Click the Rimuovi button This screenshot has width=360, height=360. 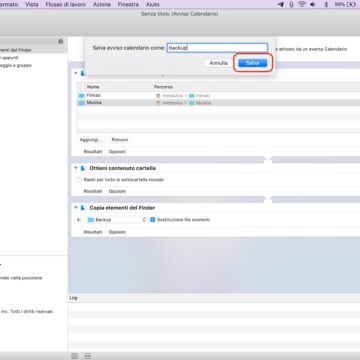click(x=120, y=140)
